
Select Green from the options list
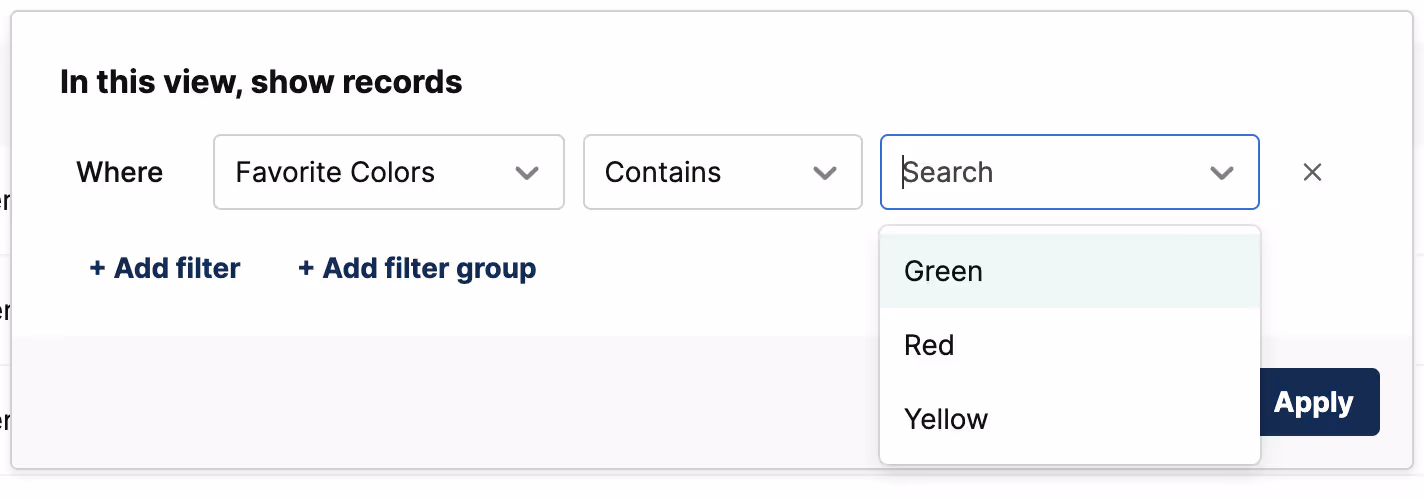(943, 271)
